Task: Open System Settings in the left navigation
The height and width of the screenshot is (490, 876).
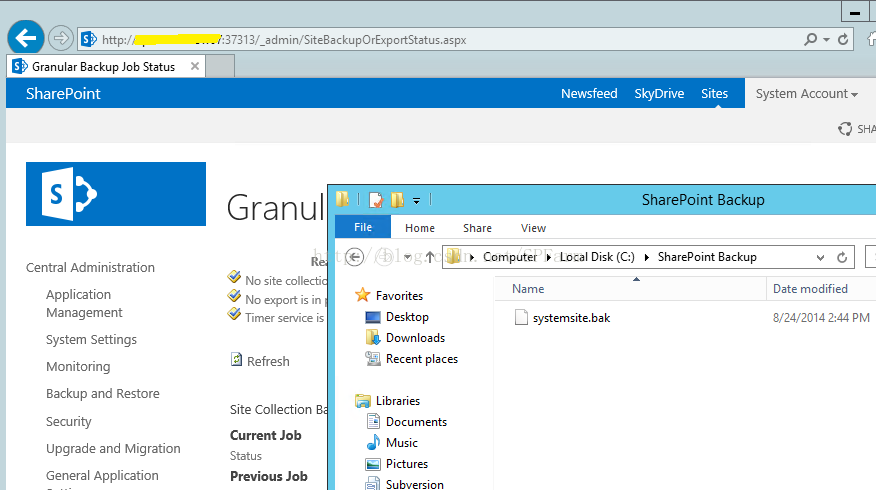Action: (x=91, y=340)
